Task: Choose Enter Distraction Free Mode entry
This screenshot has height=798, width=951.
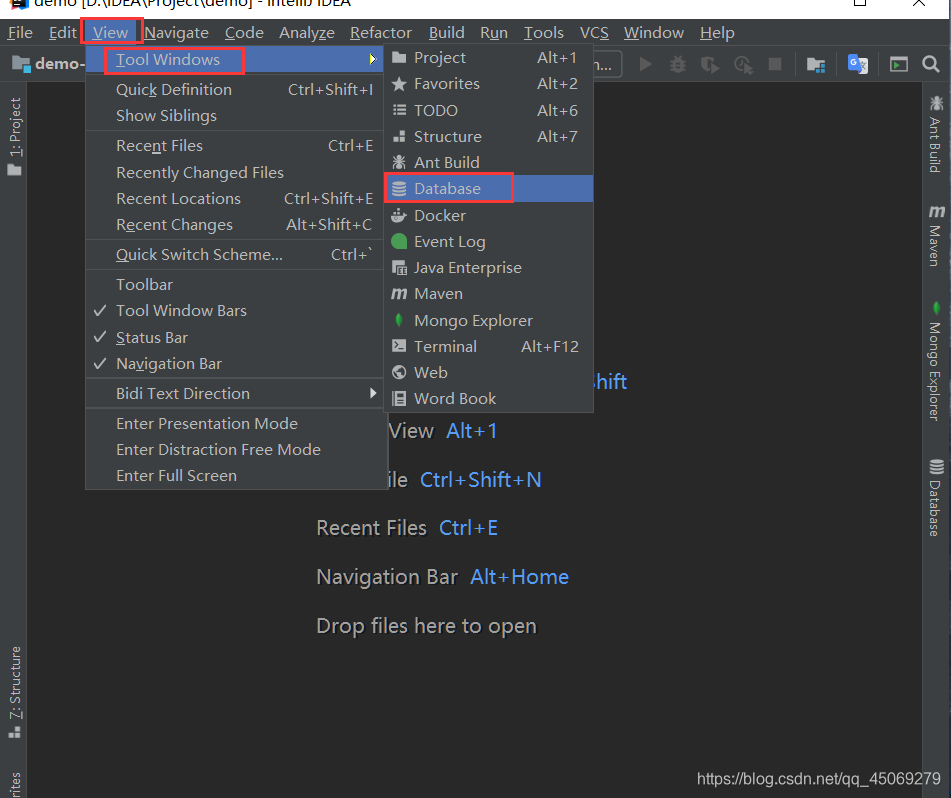Action: (235, 449)
